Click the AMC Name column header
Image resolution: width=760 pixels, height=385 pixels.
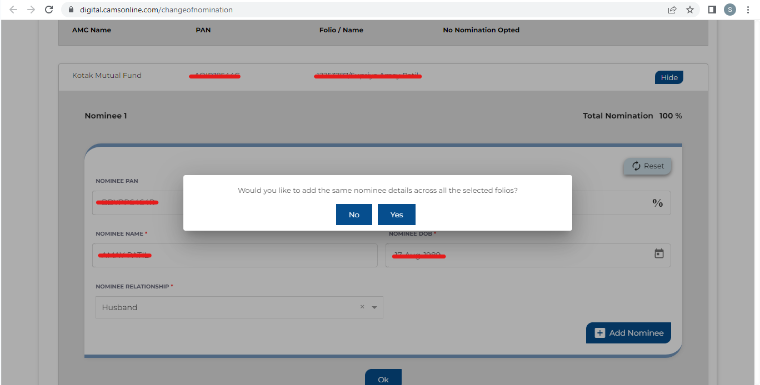[x=92, y=30]
